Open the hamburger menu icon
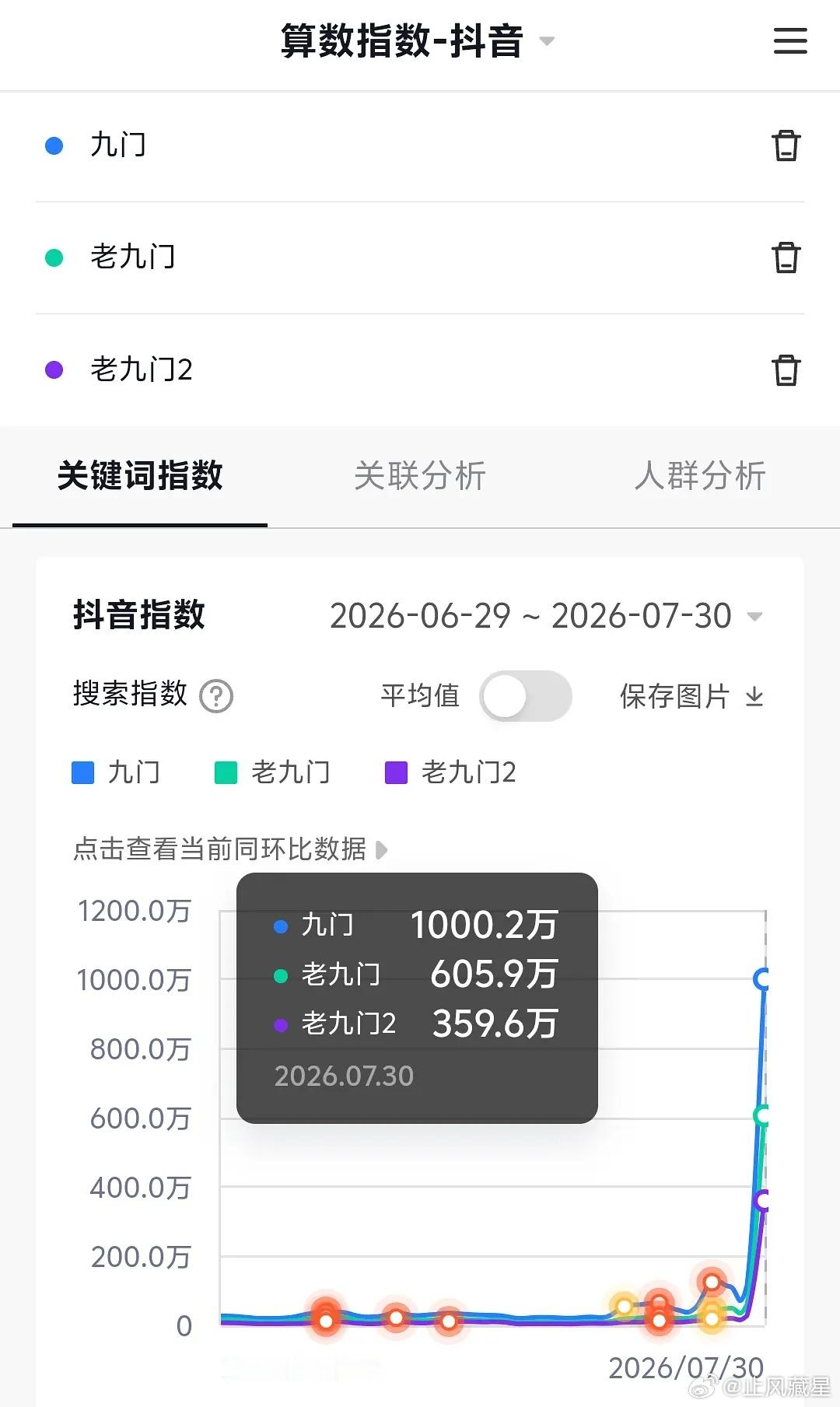This screenshot has width=840, height=1407. 790,40
